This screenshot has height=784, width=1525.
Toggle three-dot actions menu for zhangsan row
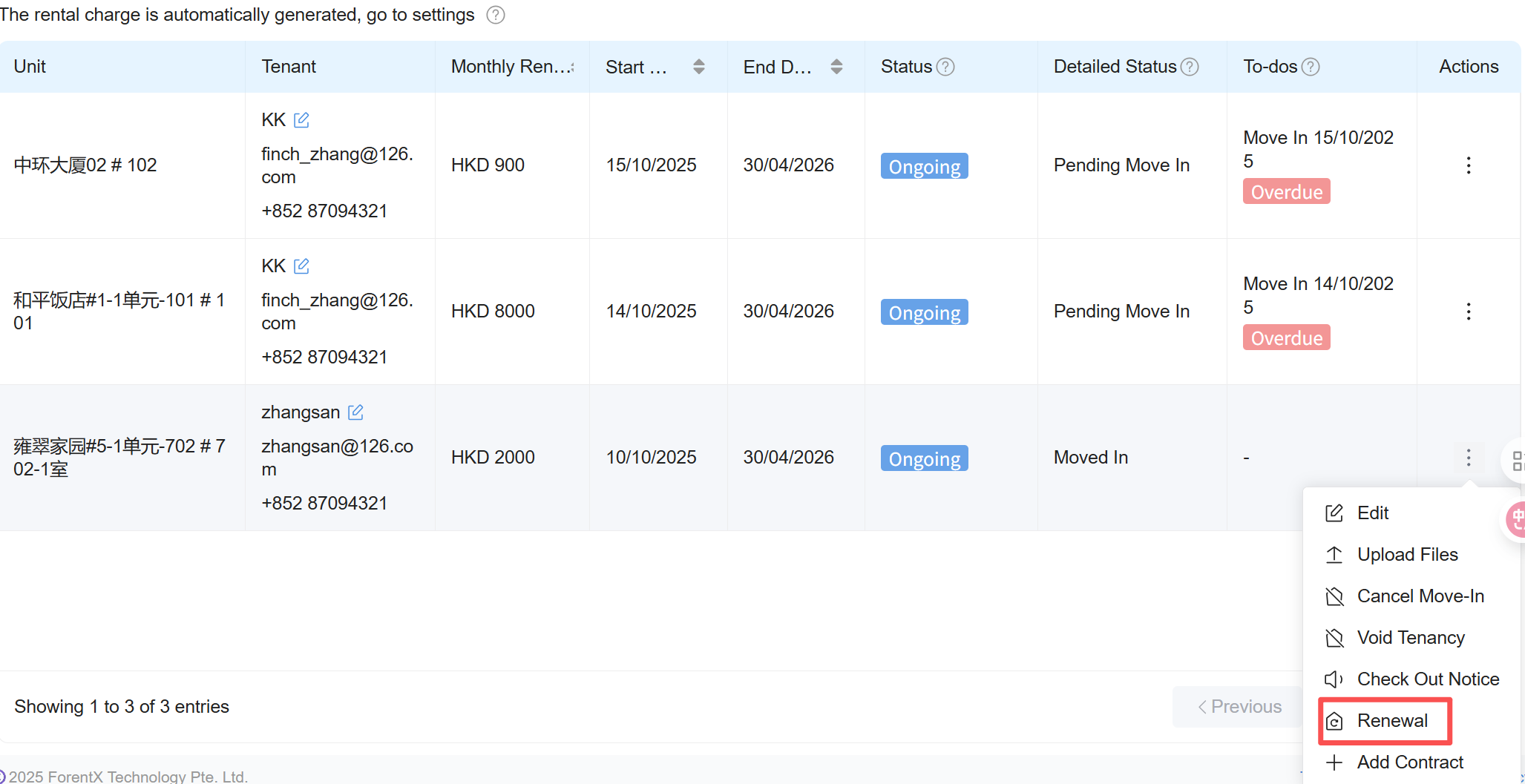(1468, 458)
